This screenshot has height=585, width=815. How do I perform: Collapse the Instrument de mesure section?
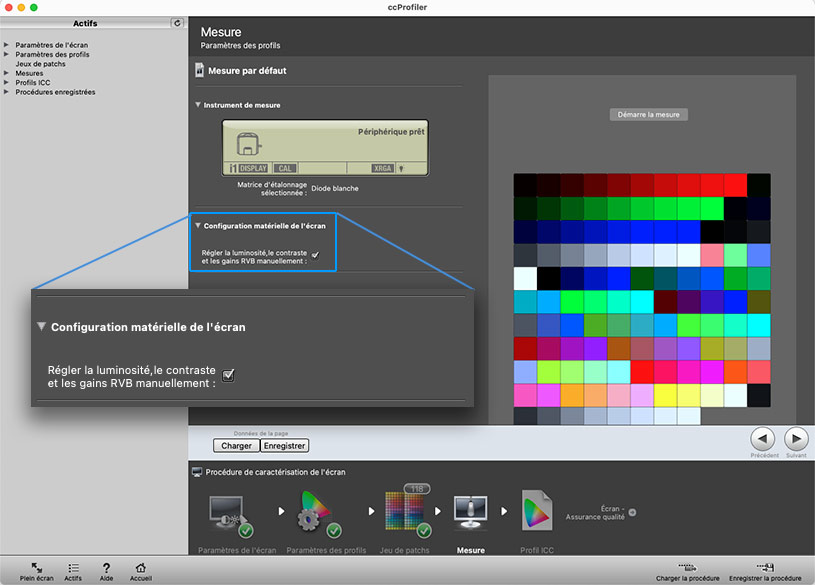pos(198,105)
